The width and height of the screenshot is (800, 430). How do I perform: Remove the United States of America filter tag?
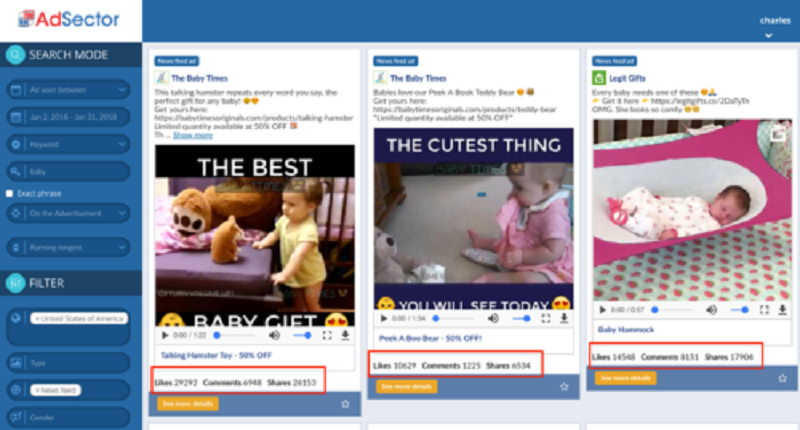37,318
